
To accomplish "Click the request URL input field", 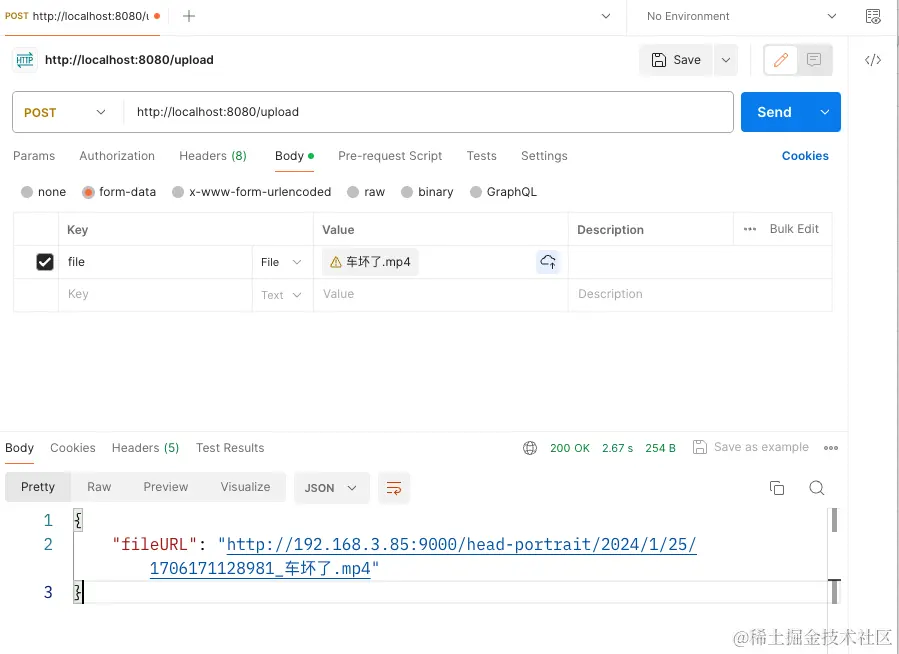I will [x=429, y=112].
